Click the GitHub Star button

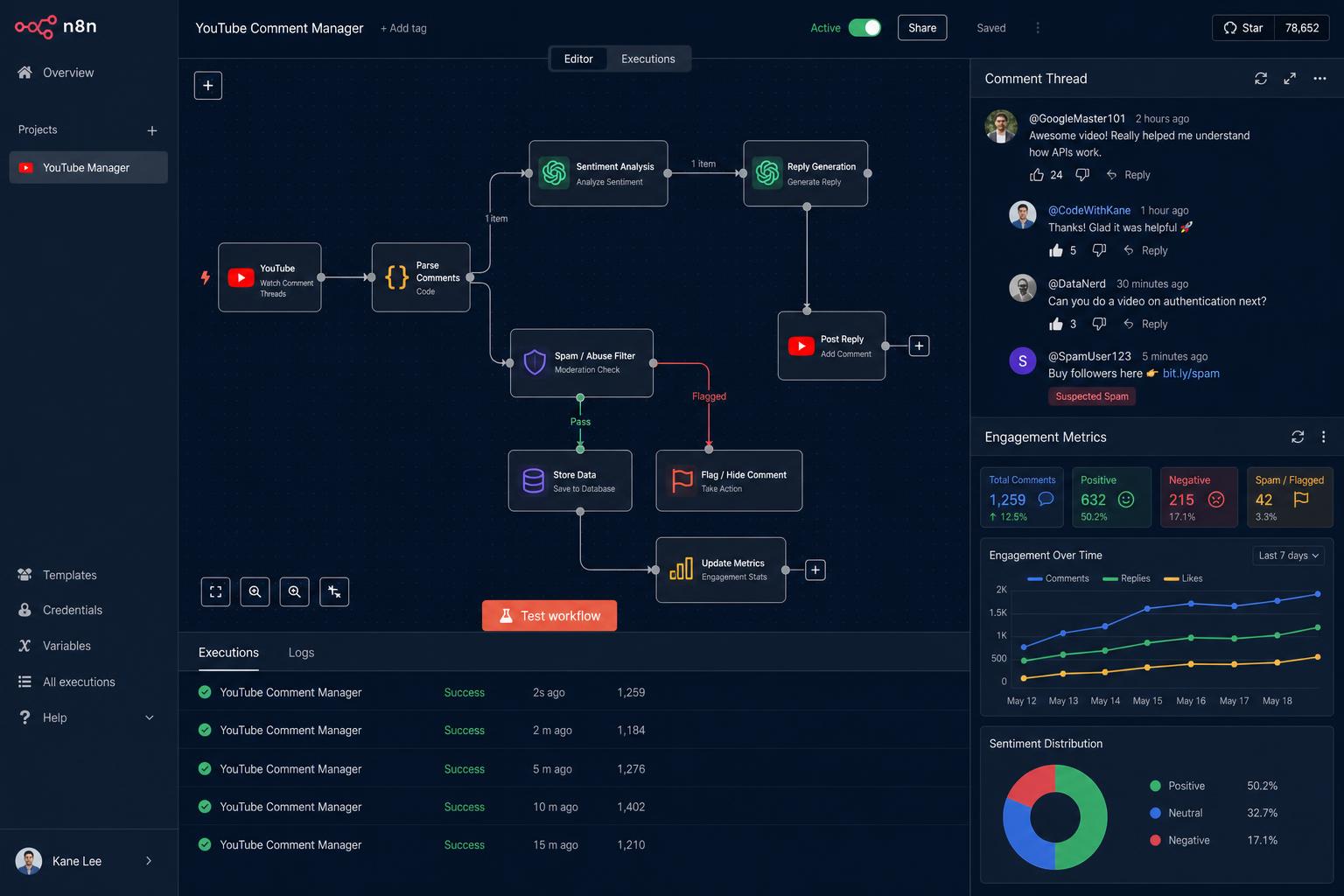point(1243,28)
